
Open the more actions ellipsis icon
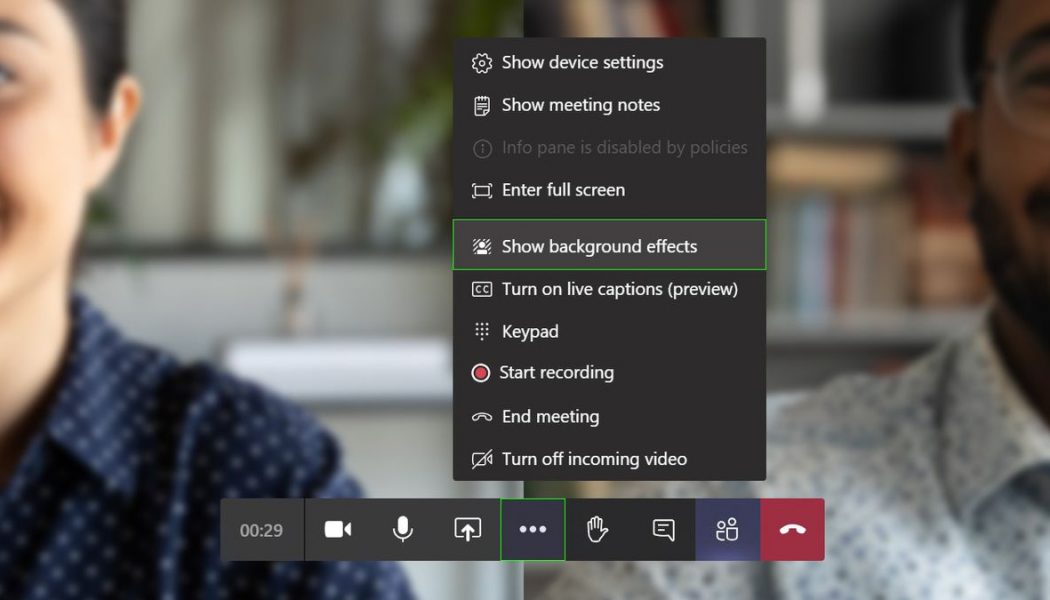click(x=532, y=530)
